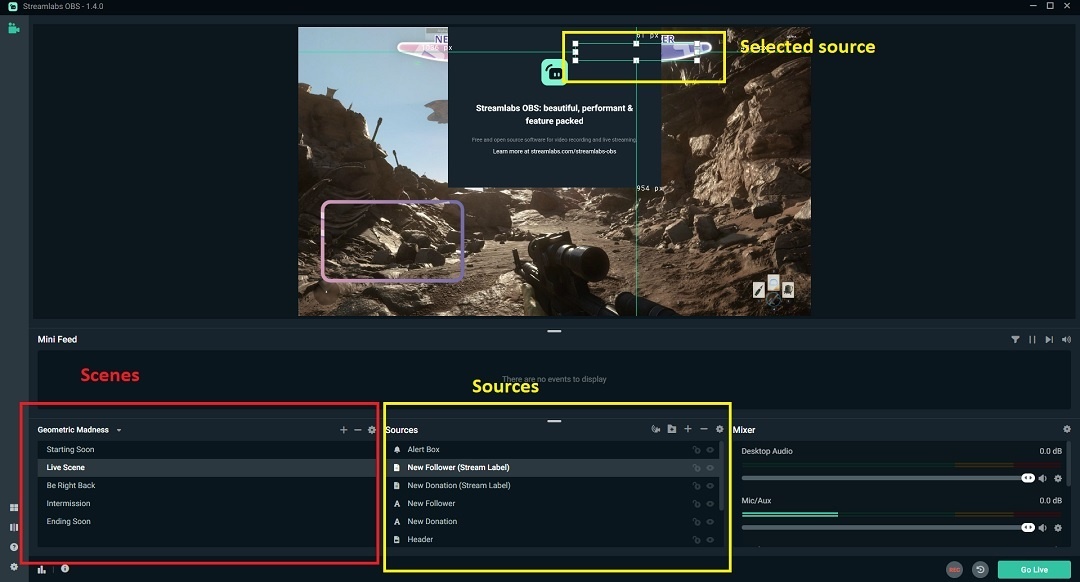Mute Mini Feed event sounds
This screenshot has height=582, width=1080.
1066,340
